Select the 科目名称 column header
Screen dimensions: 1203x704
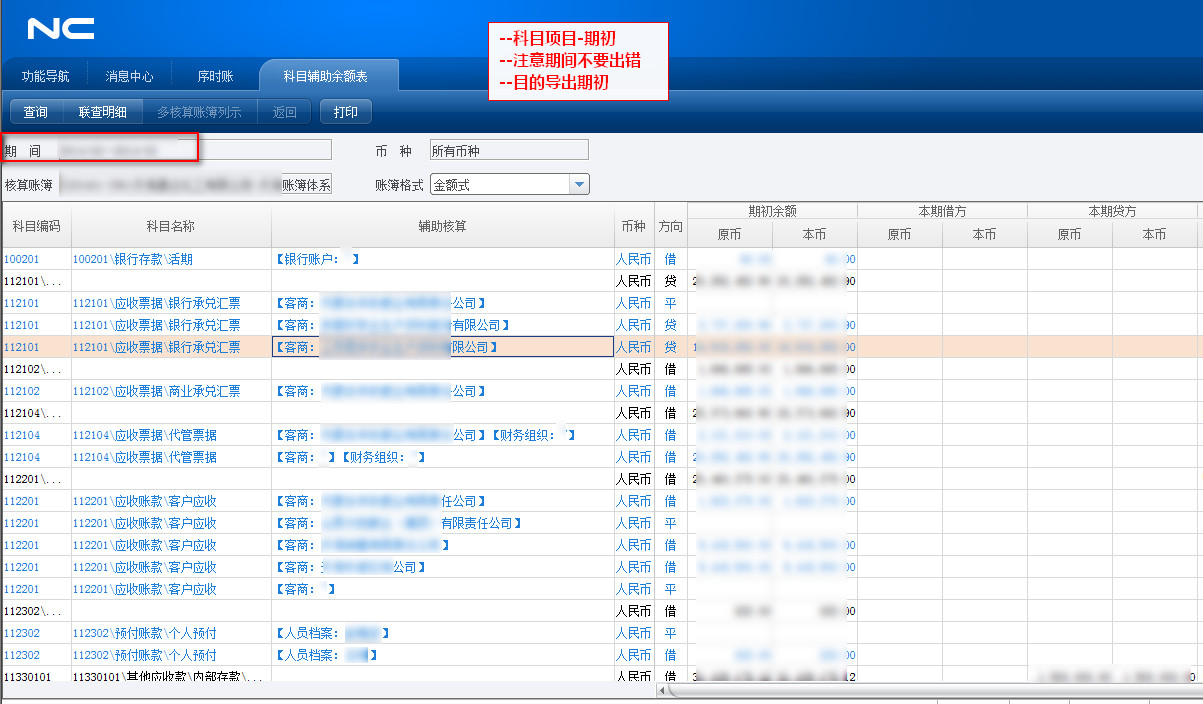pos(170,227)
